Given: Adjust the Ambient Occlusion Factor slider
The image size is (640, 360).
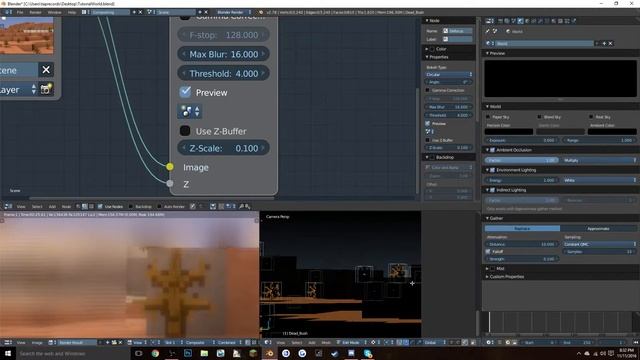Looking at the screenshot, I should [x=522, y=160].
